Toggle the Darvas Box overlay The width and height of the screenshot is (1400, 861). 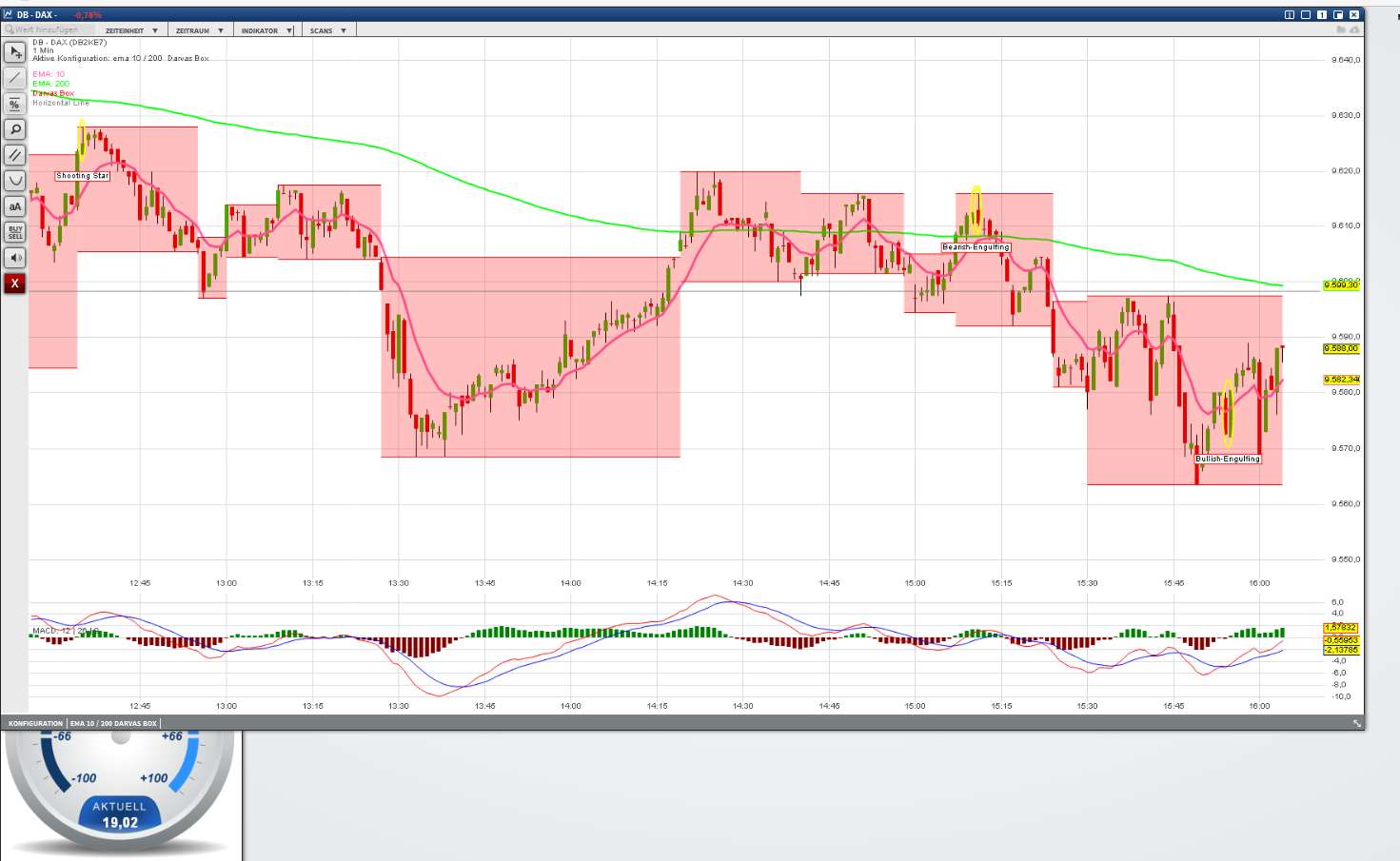coord(52,92)
